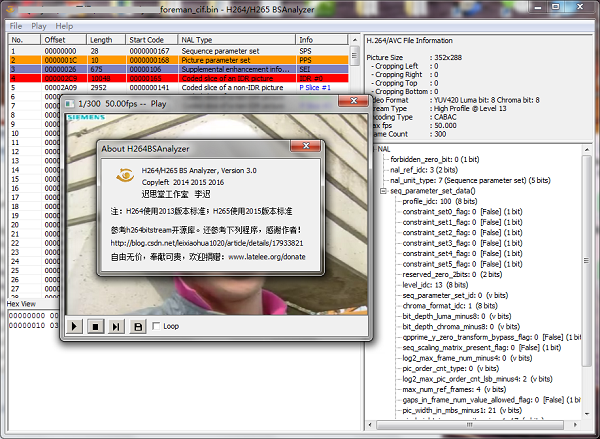
Task: Select the Sequence parameter set row
Action: pos(179,51)
